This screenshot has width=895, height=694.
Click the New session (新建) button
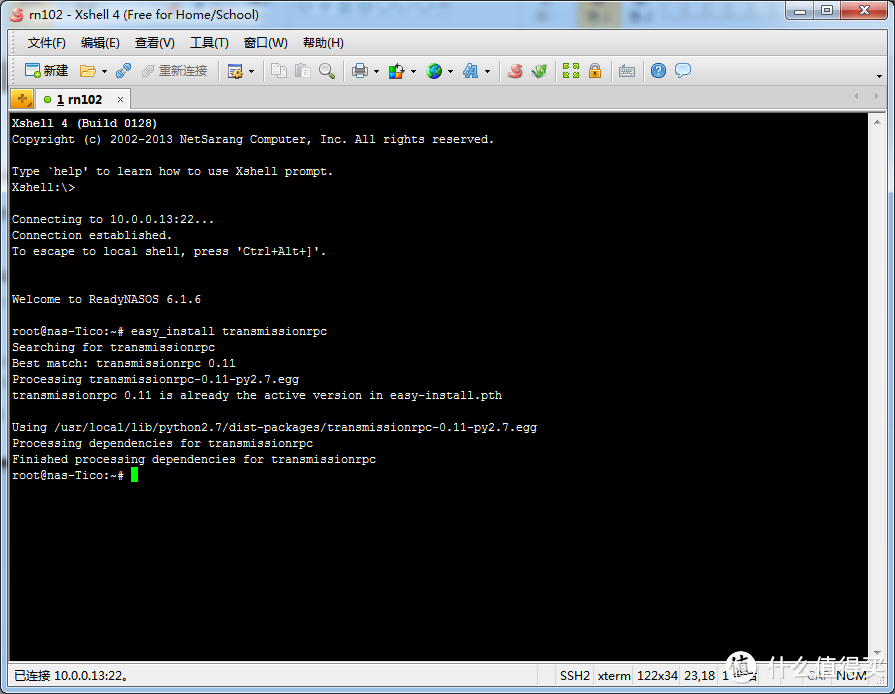tap(47, 71)
